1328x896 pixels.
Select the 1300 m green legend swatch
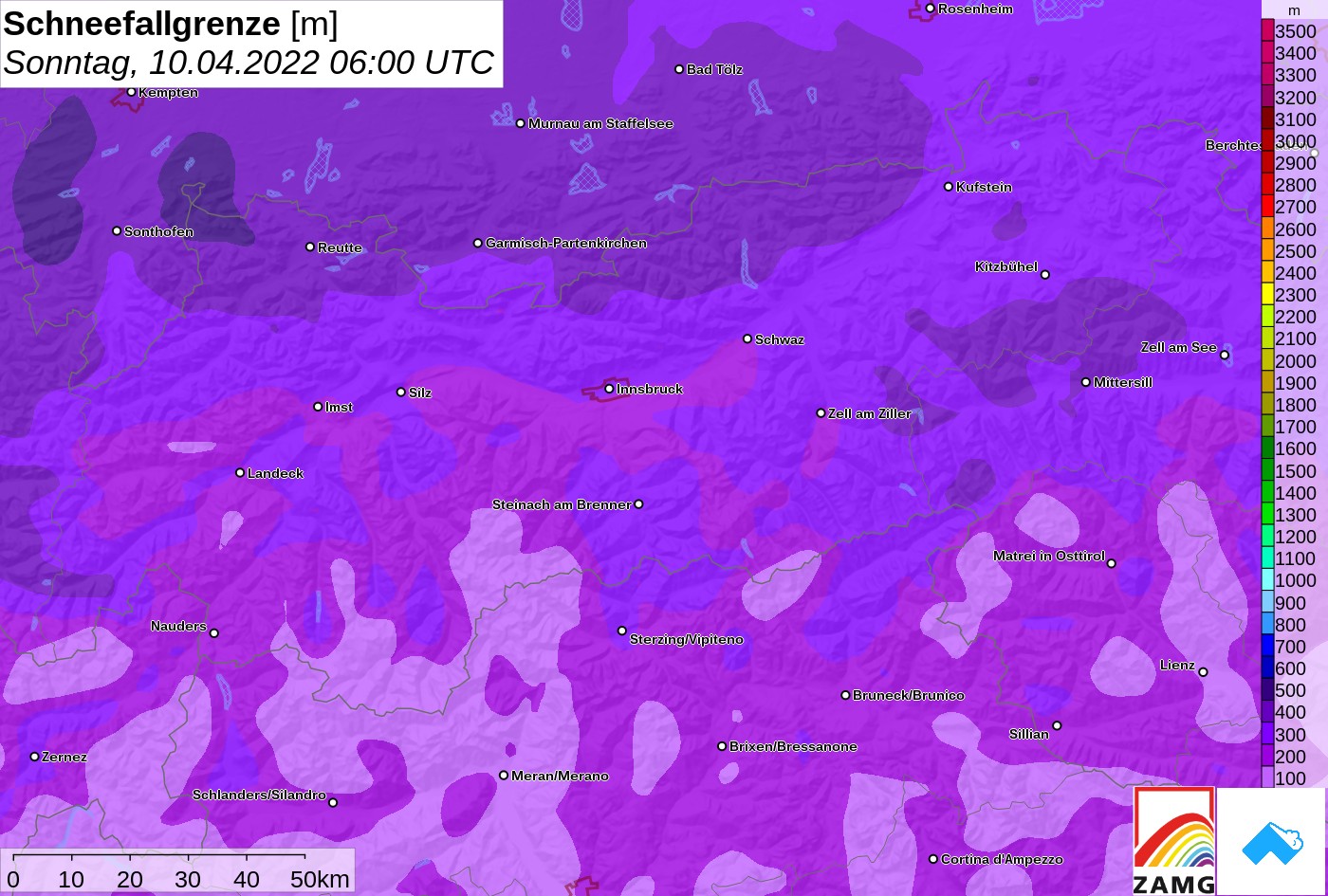tap(1267, 515)
